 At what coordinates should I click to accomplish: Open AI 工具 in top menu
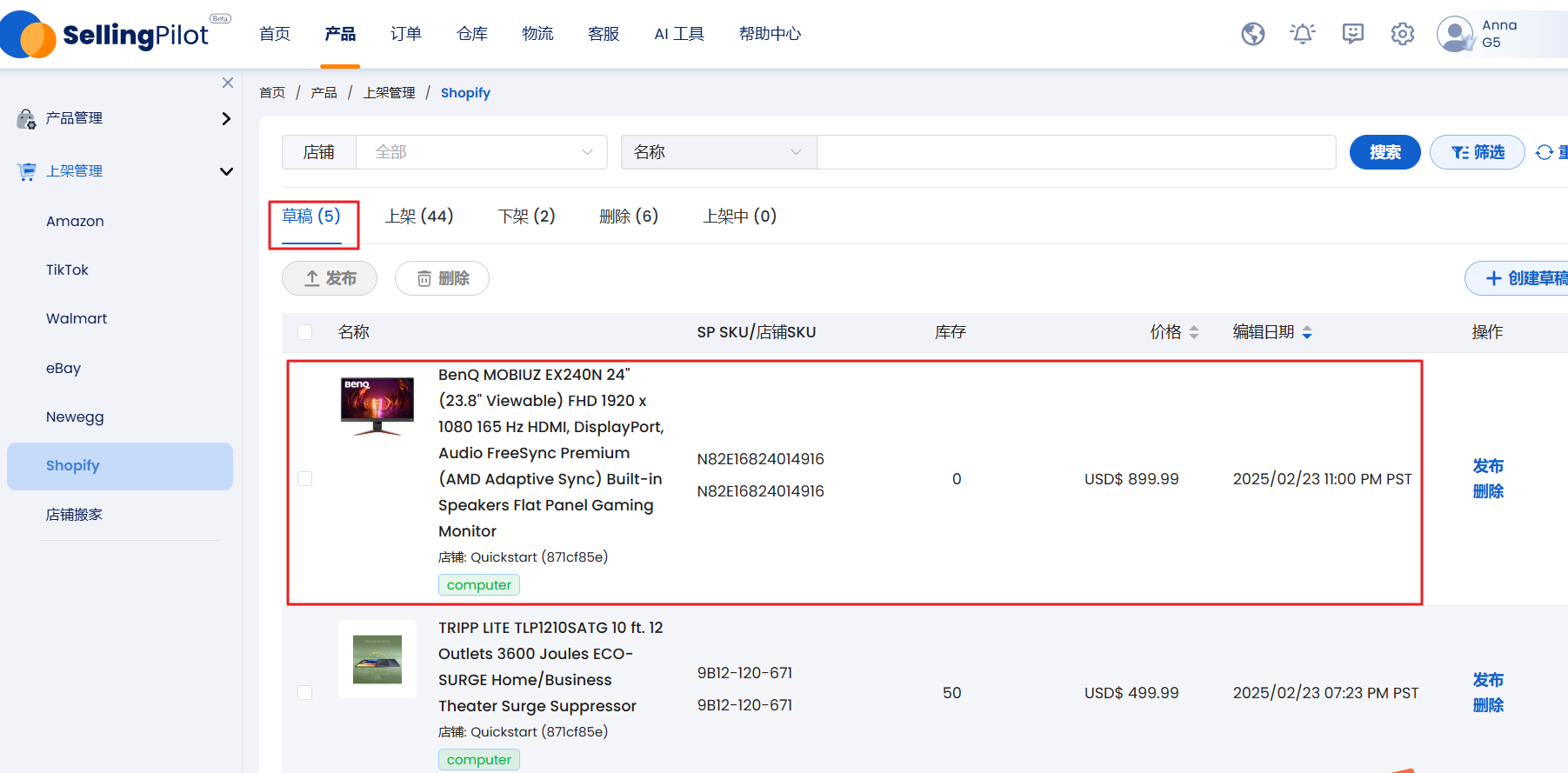click(679, 34)
